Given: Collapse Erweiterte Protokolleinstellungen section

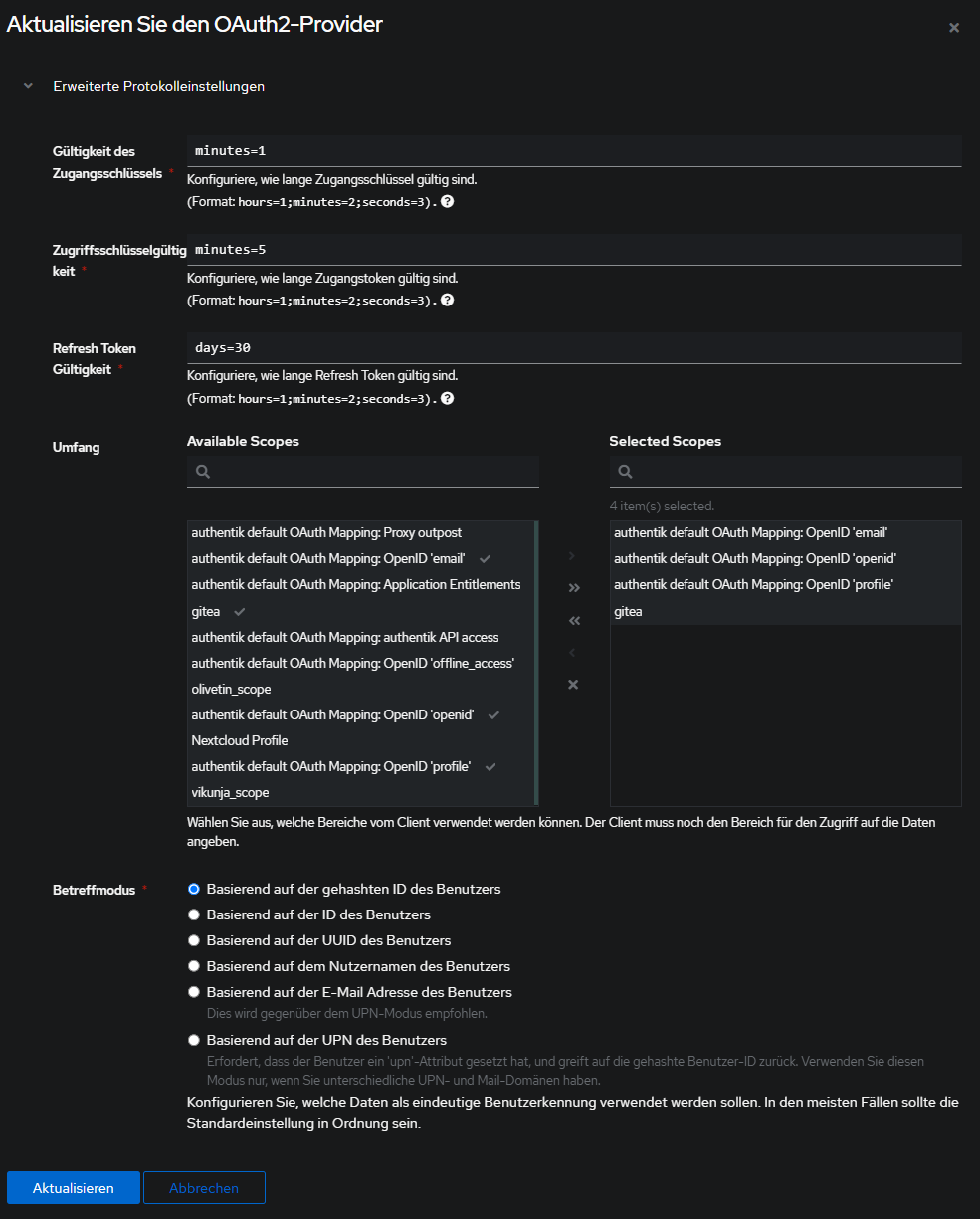Looking at the screenshot, I should [x=29, y=86].
